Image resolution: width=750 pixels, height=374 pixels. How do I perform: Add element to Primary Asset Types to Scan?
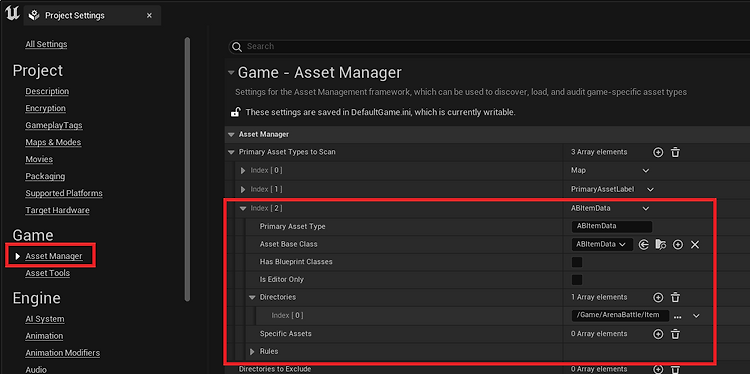coord(658,153)
